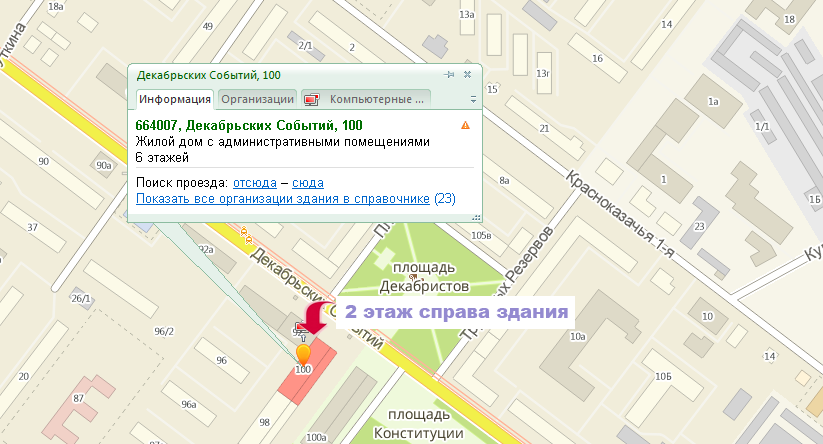Screen dimensions: 823x444
Task: Open the Информация tab
Action: tap(175, 99)
